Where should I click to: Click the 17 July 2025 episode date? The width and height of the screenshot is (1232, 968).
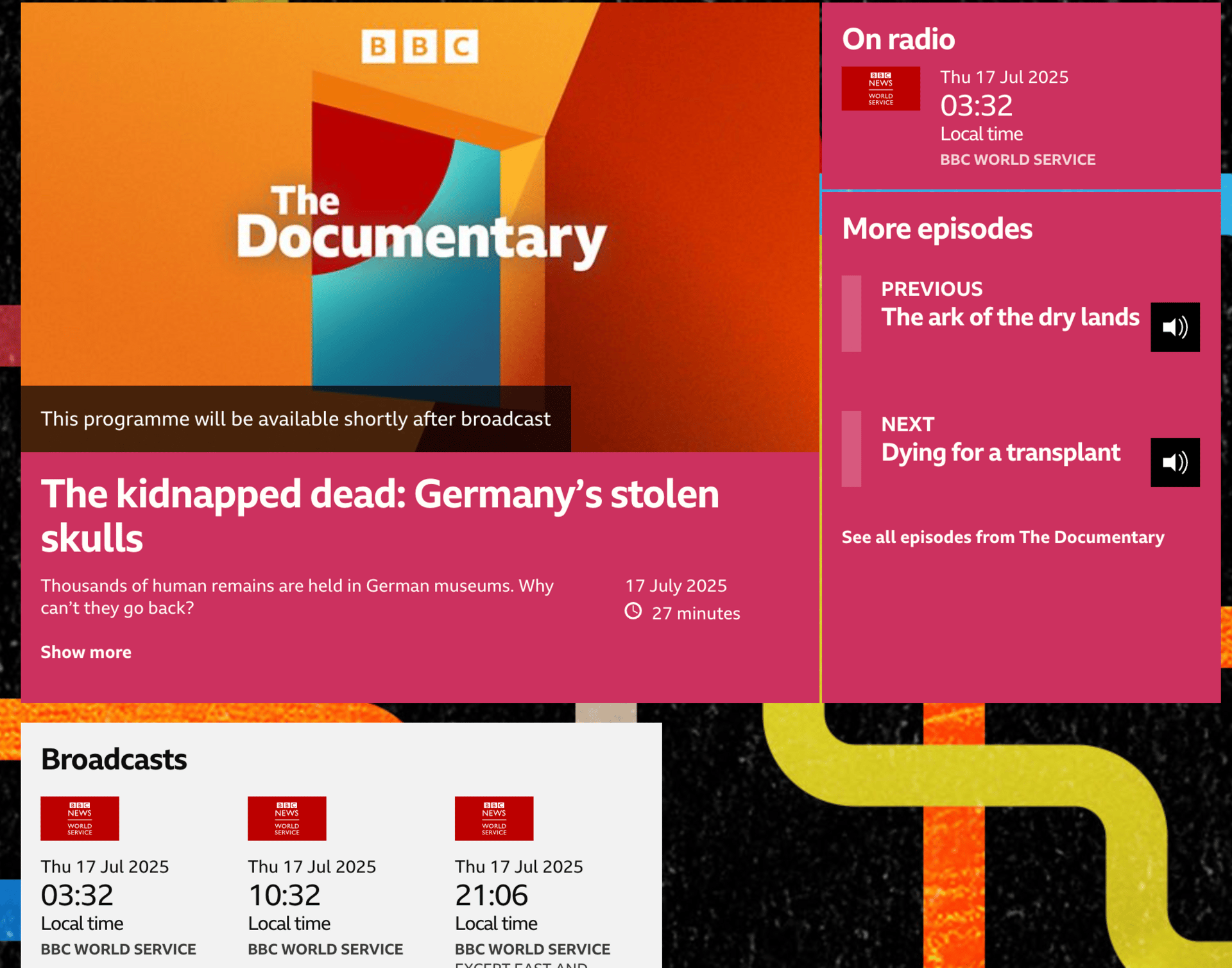pos(676,585)
